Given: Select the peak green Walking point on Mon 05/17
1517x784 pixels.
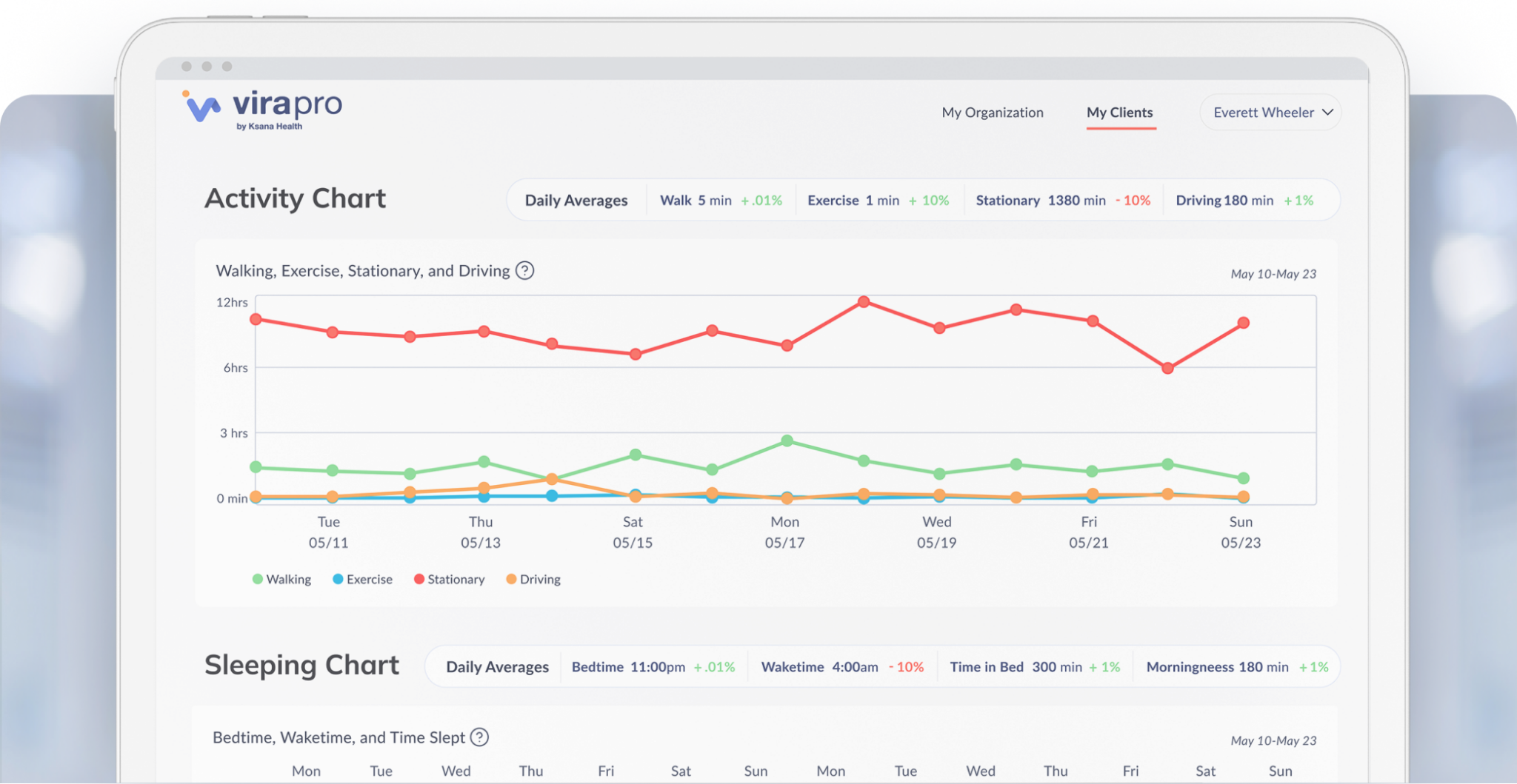Looking at the screenshot, I should click(x=787, y=441).
